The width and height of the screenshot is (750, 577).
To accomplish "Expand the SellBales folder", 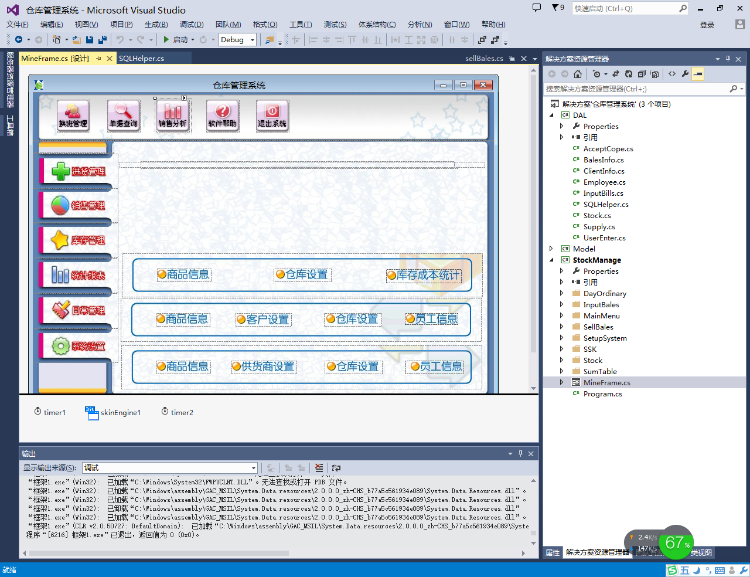I will (x=562, y=327).
